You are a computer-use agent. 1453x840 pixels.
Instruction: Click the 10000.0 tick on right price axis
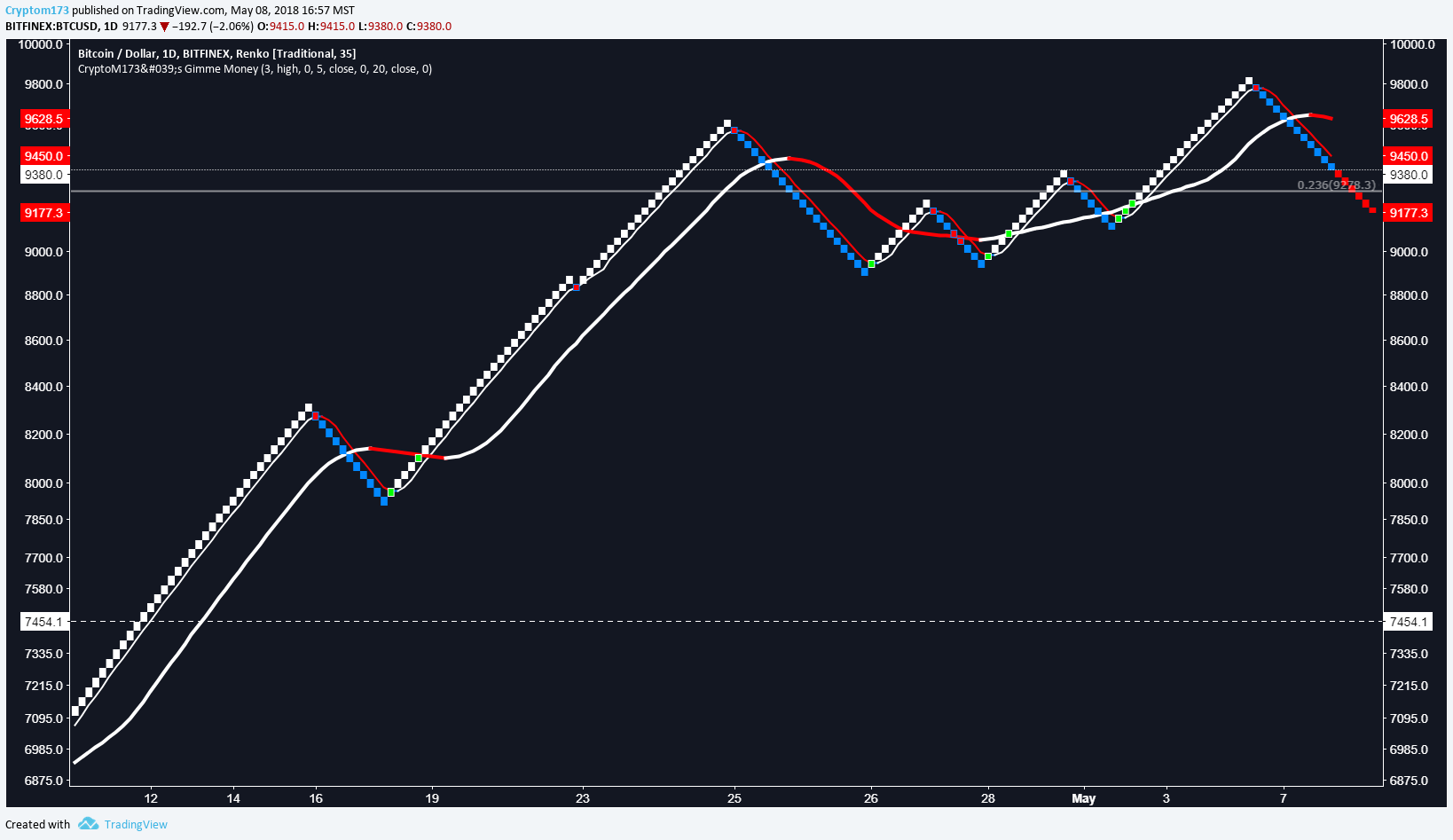pos(1412,44)
